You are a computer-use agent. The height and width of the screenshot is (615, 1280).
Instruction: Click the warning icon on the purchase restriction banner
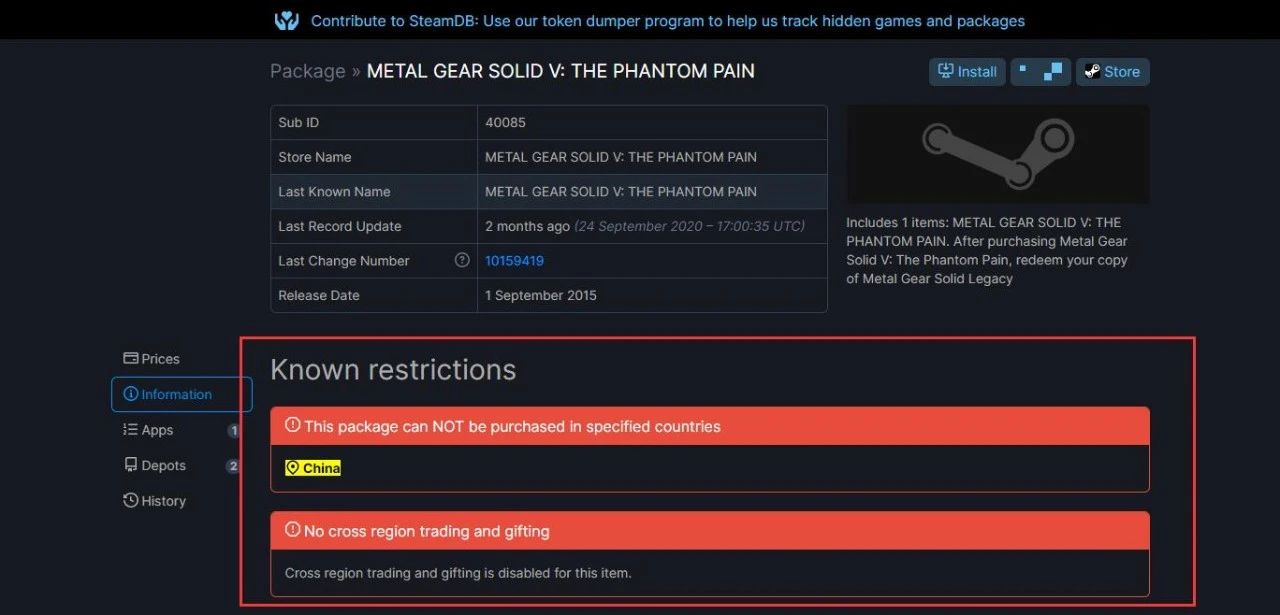pyautogui.click(x=291, y=425)
